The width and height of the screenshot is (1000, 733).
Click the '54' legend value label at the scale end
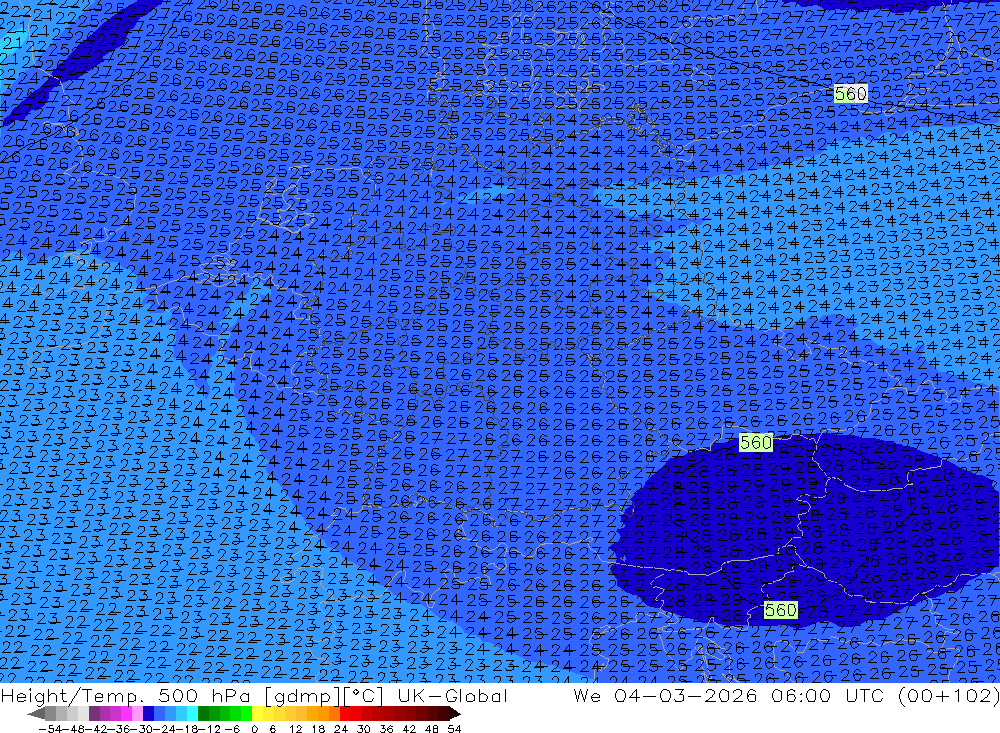(x=454, y=729)
